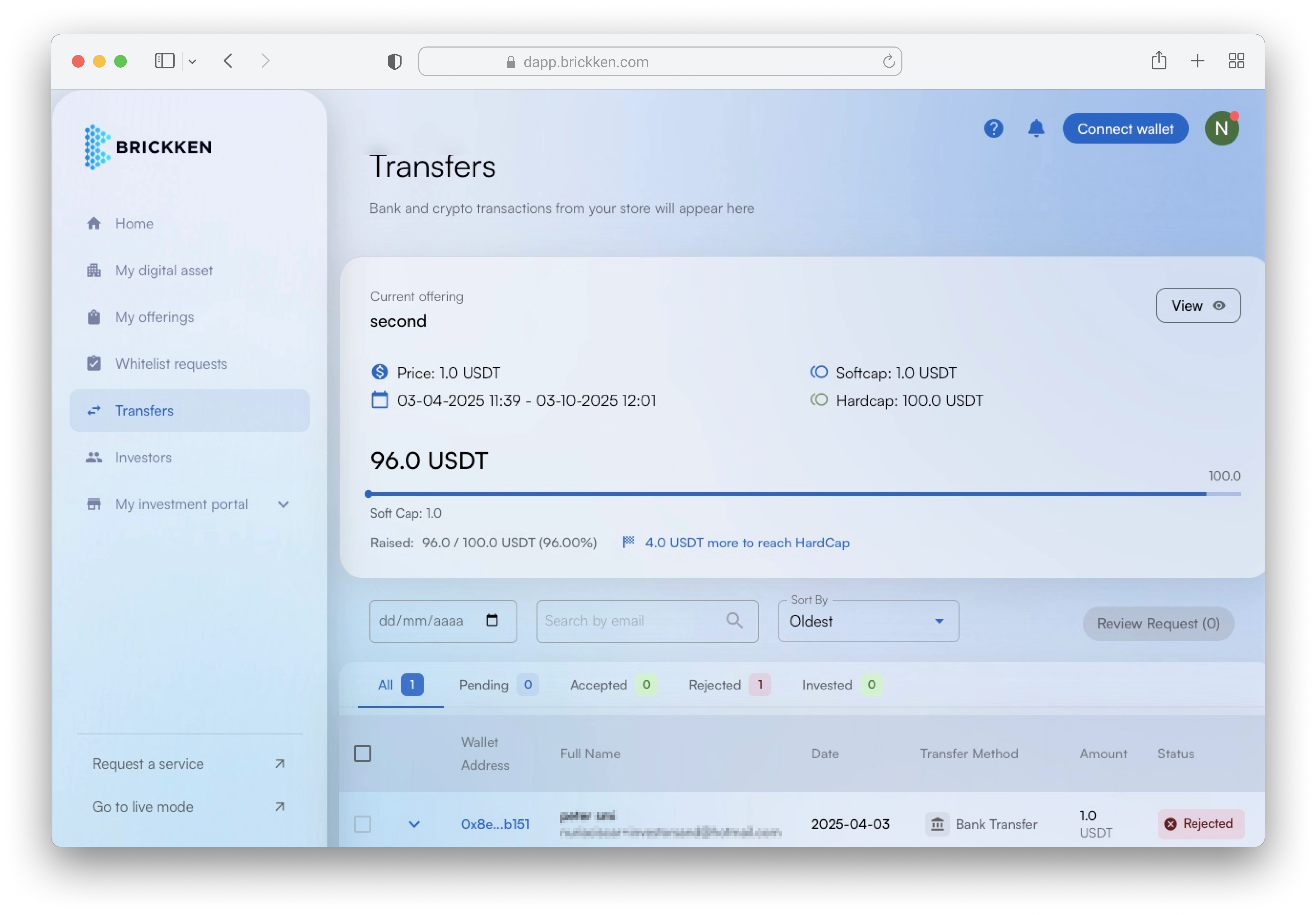Click the Whitelist requests clipboard icon
The width and height of the screenshot is (1316, 915).
pos(94,364)
